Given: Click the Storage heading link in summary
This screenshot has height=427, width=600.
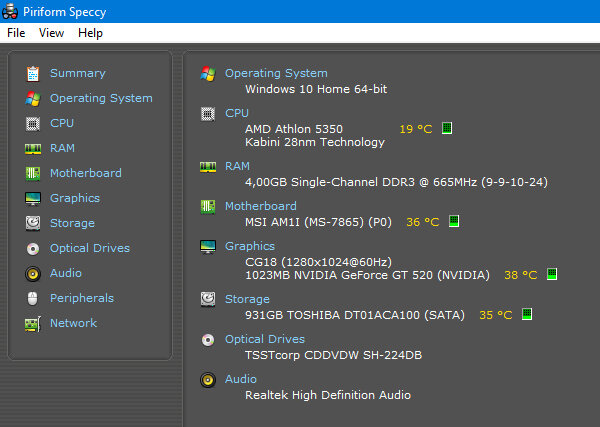Looking at the screenshot, I should coord(247,299).
